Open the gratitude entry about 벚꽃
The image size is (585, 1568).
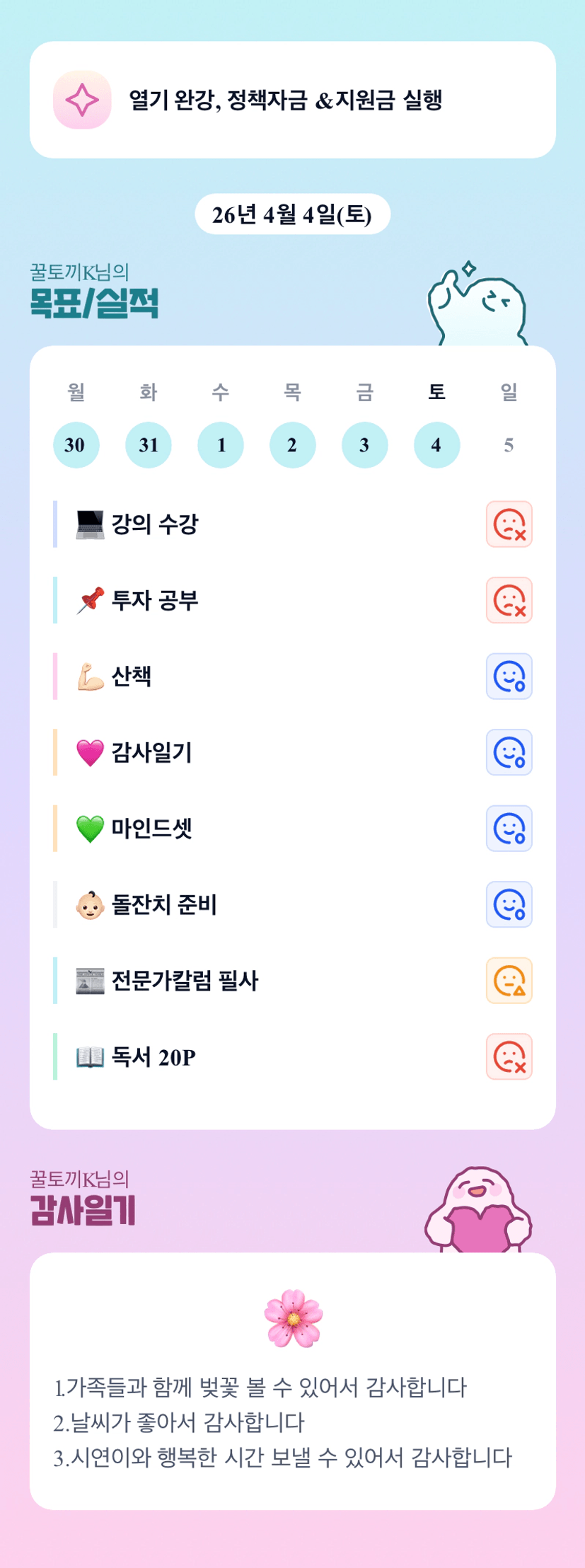[x=260, y=1388]
